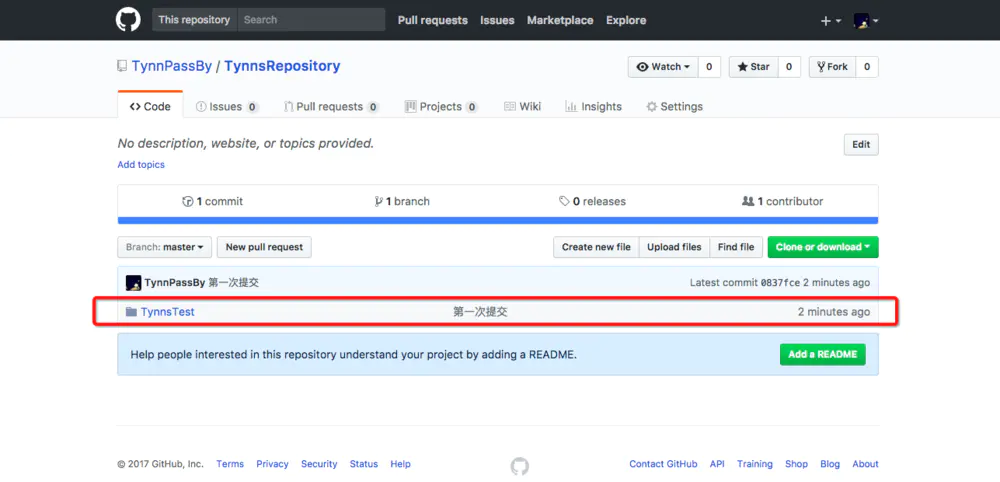Viewport: 1000px width, 482px height.
Task: Open the TynnsRepository name link
Action: pos(282,66)
